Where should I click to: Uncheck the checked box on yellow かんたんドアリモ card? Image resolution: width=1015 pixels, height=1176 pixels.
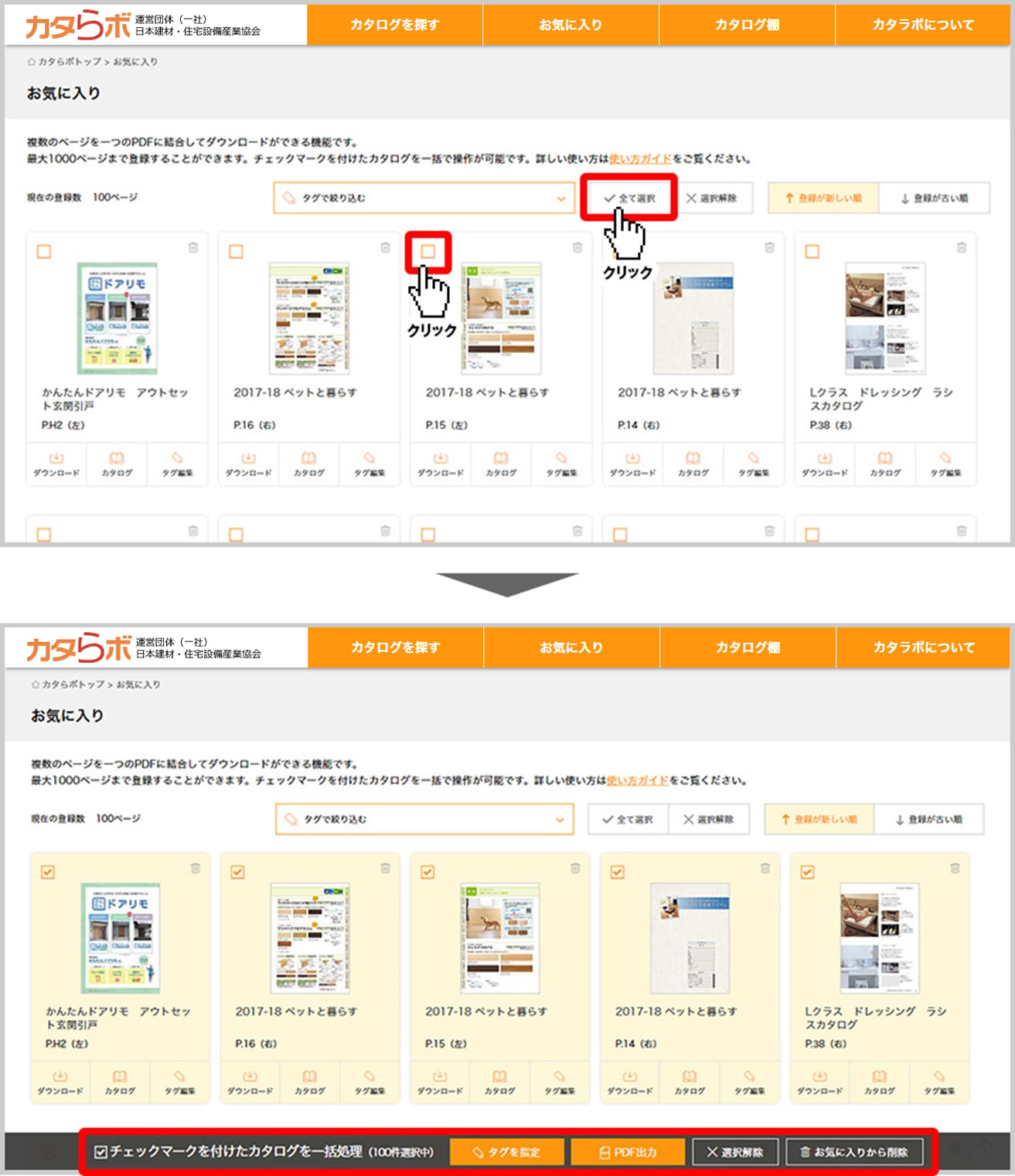click(x=48, y=872)
